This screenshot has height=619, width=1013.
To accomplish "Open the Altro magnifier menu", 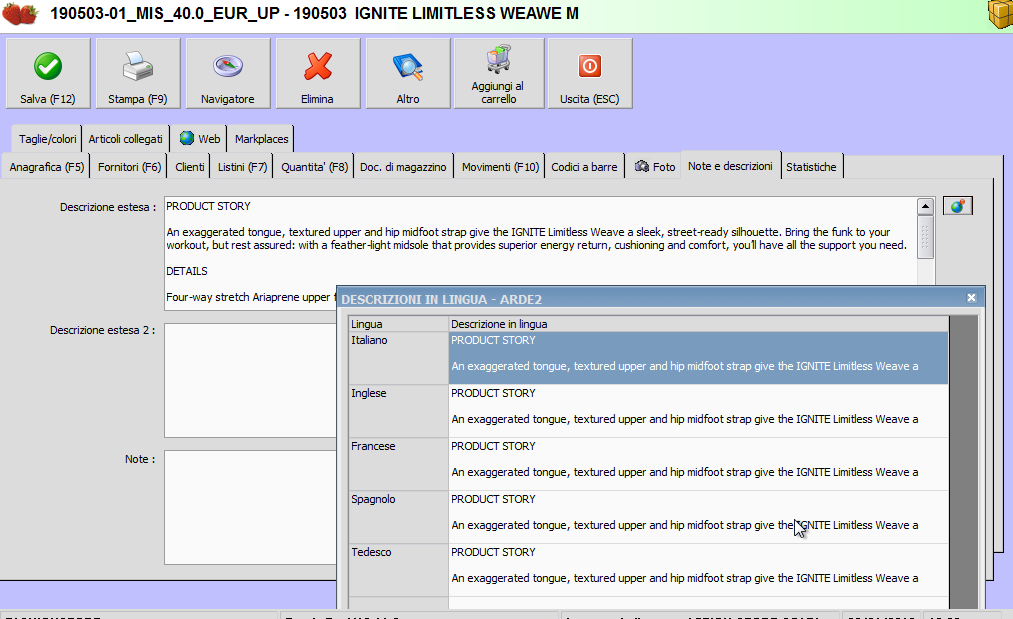I will [408, 73].
